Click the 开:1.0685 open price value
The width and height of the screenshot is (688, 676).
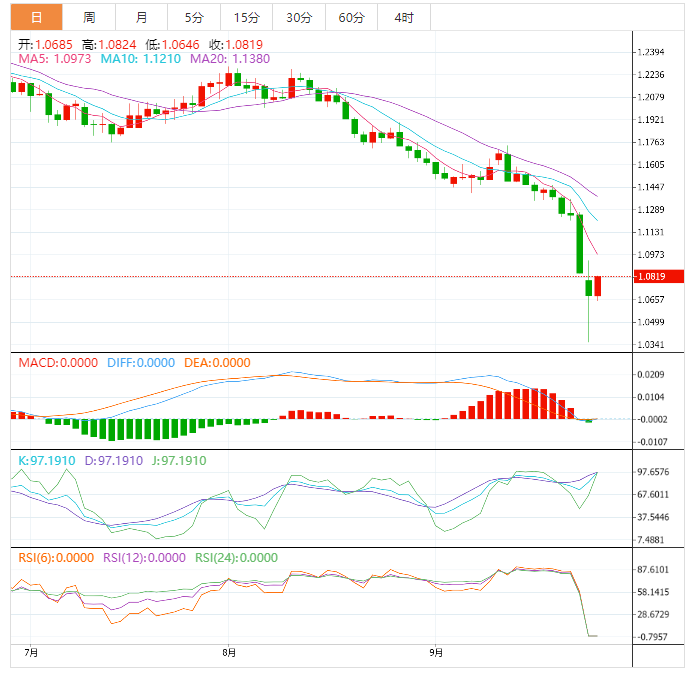[45, 44]
